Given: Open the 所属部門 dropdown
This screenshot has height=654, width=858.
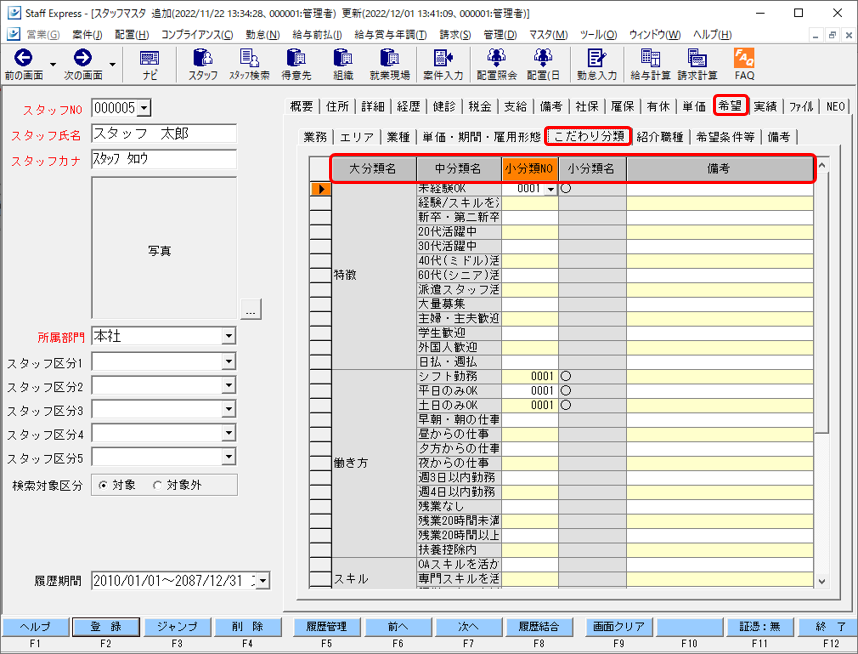Looking at the screenshot, I should (229, 335).
